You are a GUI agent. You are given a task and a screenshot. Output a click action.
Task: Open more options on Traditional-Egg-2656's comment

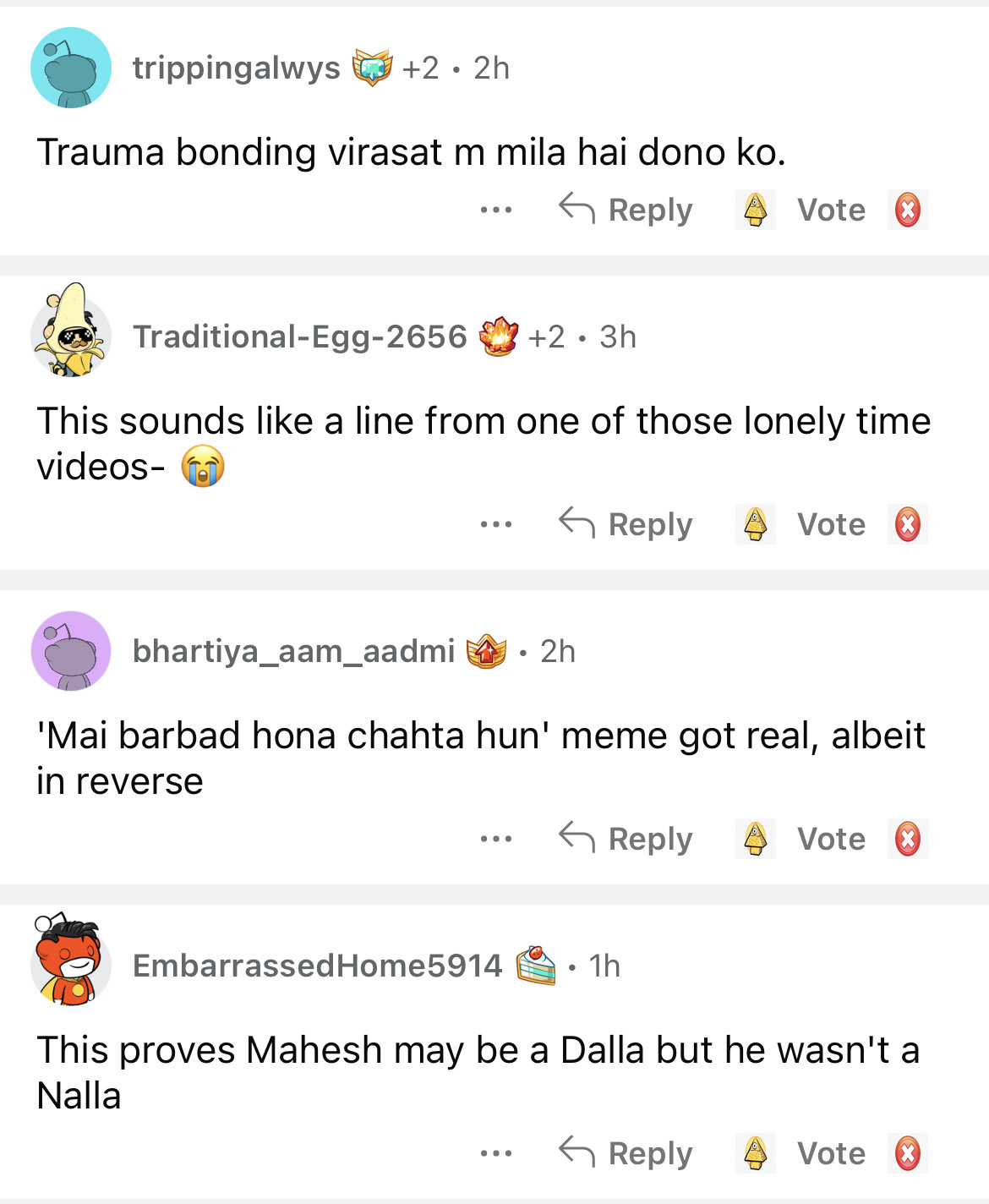[x=496, y=524]
